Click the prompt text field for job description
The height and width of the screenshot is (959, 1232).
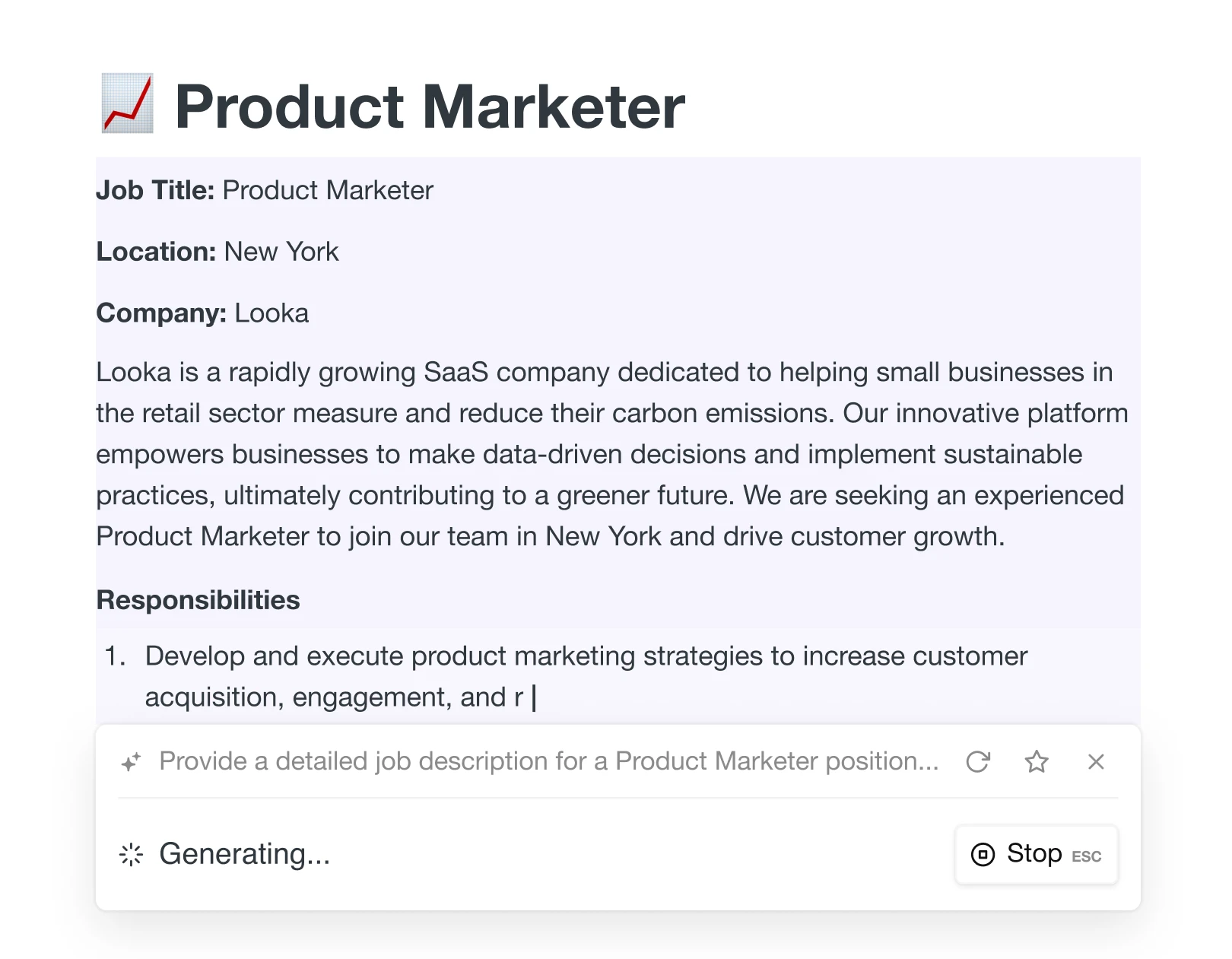pos(548,761)
